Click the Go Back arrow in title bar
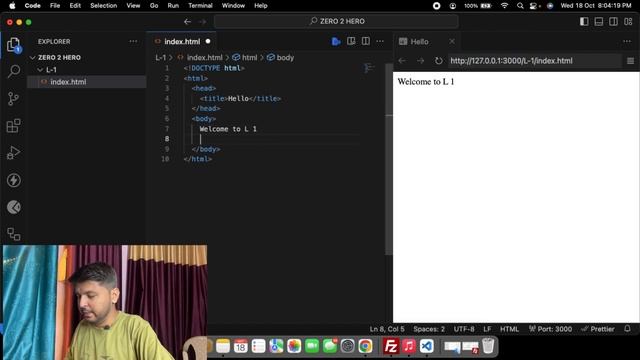Screen dimensions: 640x360 [x=187, y=21]
